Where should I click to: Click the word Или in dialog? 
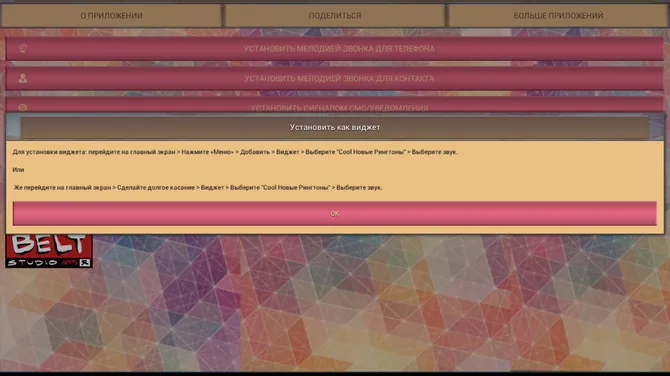tap(18, 170)
